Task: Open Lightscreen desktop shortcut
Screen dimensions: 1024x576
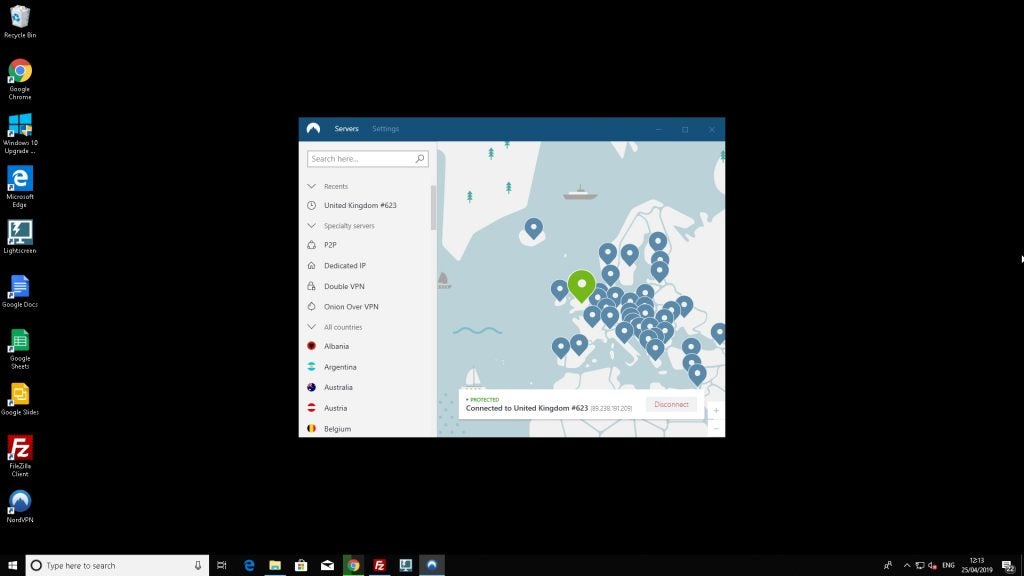Action: pyautogui.click(x=20, y=236)
